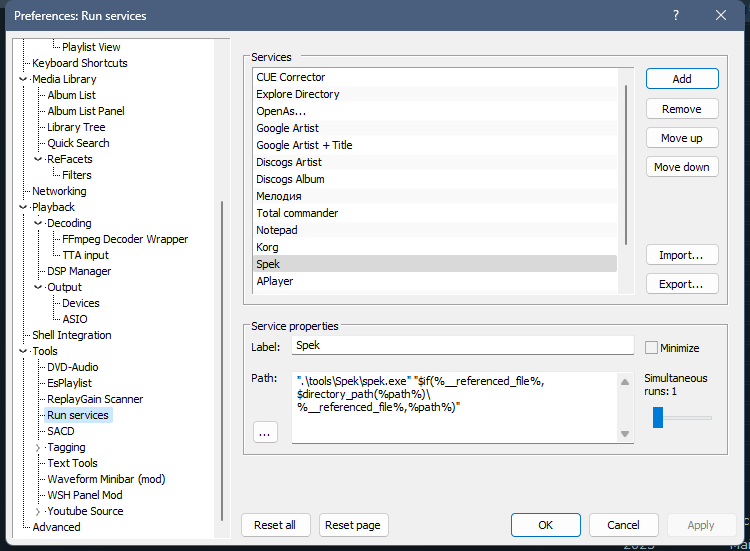Select CUE Corrector service entry
Screen dimensions: 750x551
(290, 77)
